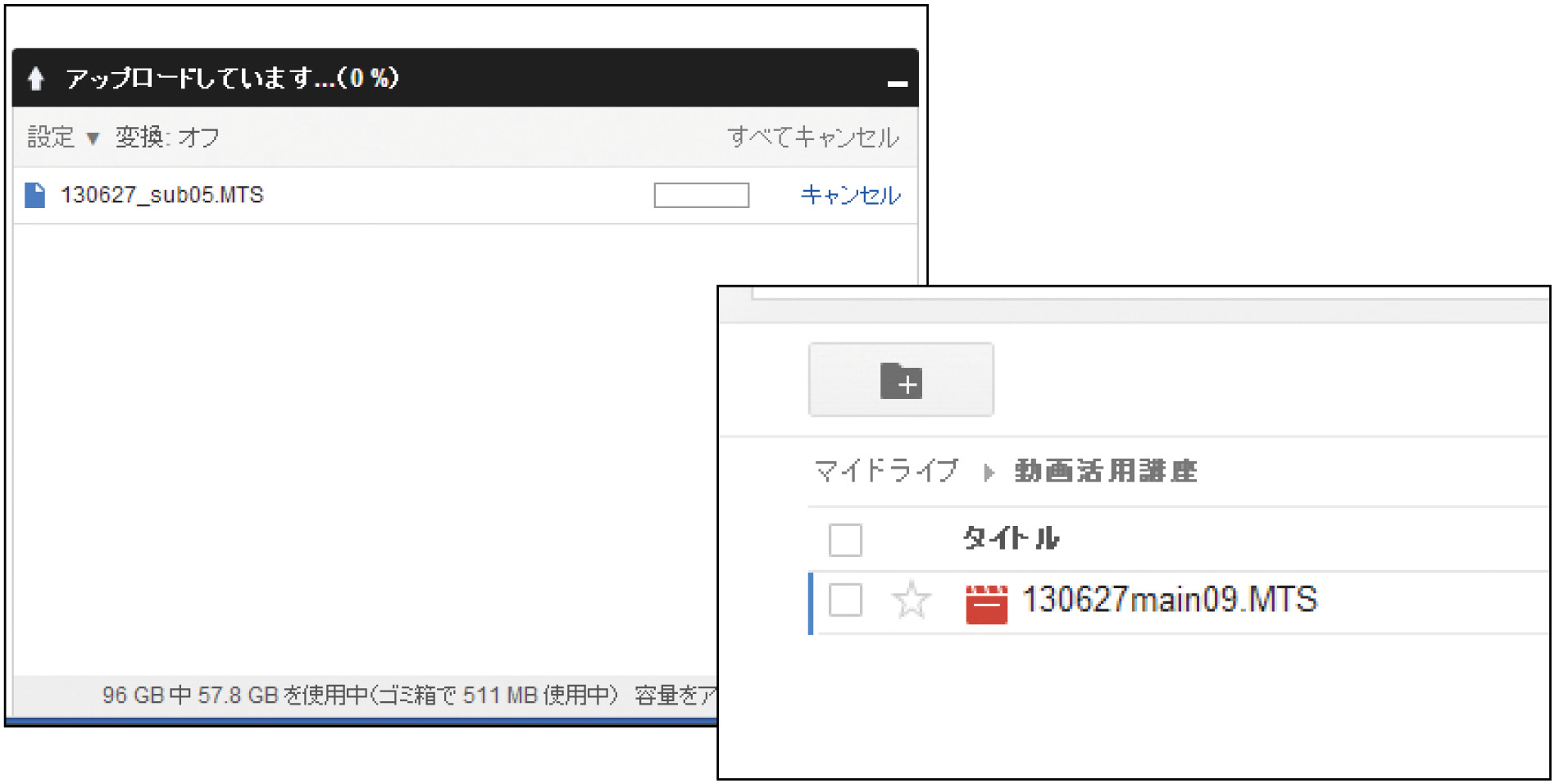Open the 130627main09.MTS file name

point(1169,600)
